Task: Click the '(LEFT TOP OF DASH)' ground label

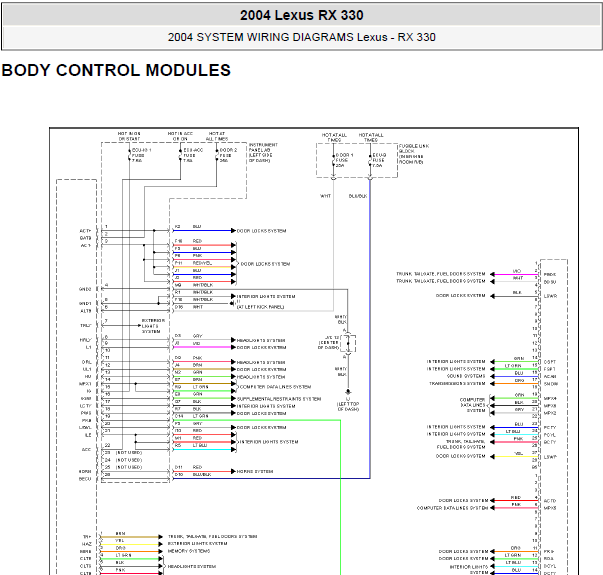Action: [348, 407]
